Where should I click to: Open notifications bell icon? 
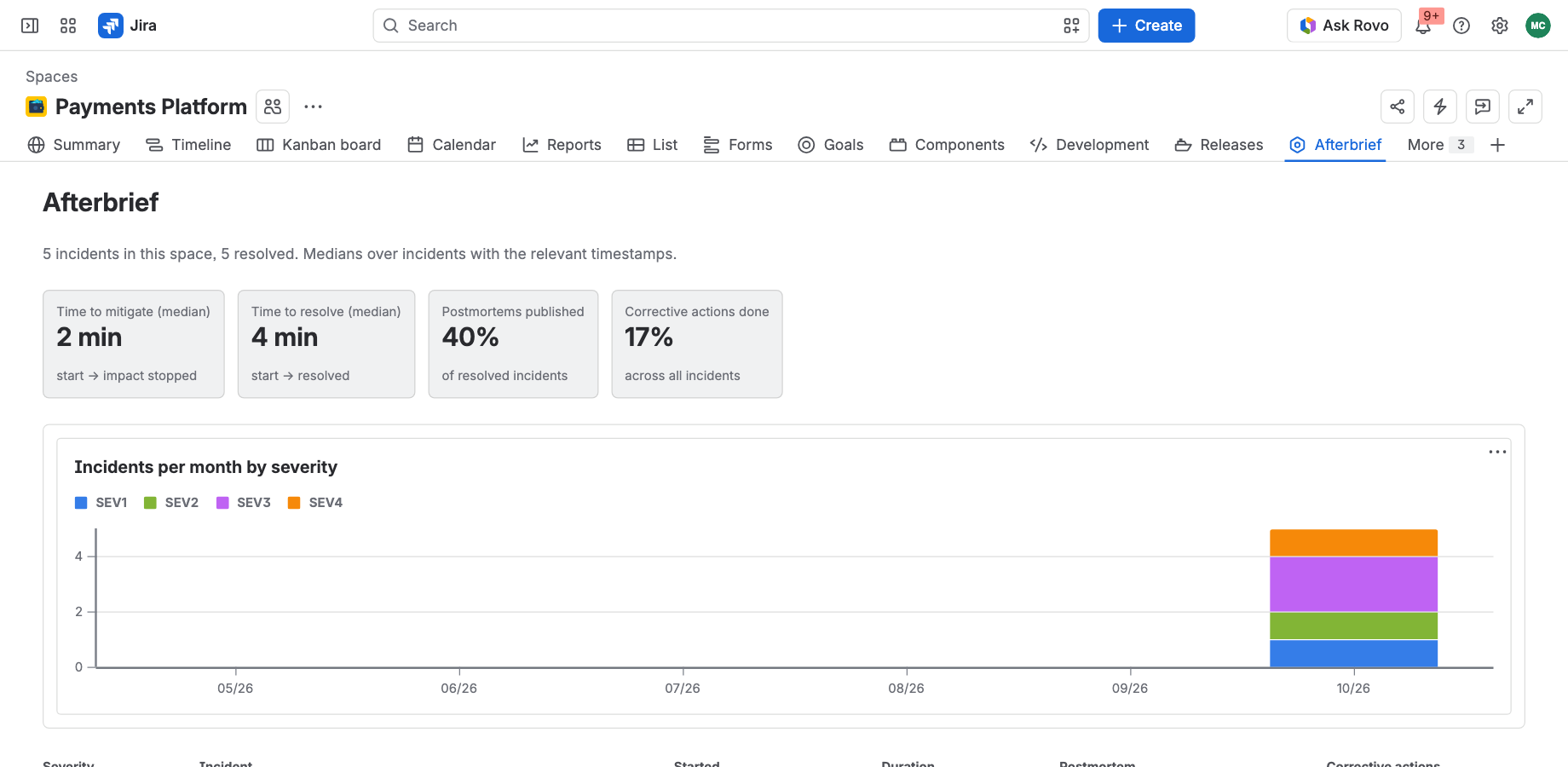pyautogui.click(x=1423, y=26)
